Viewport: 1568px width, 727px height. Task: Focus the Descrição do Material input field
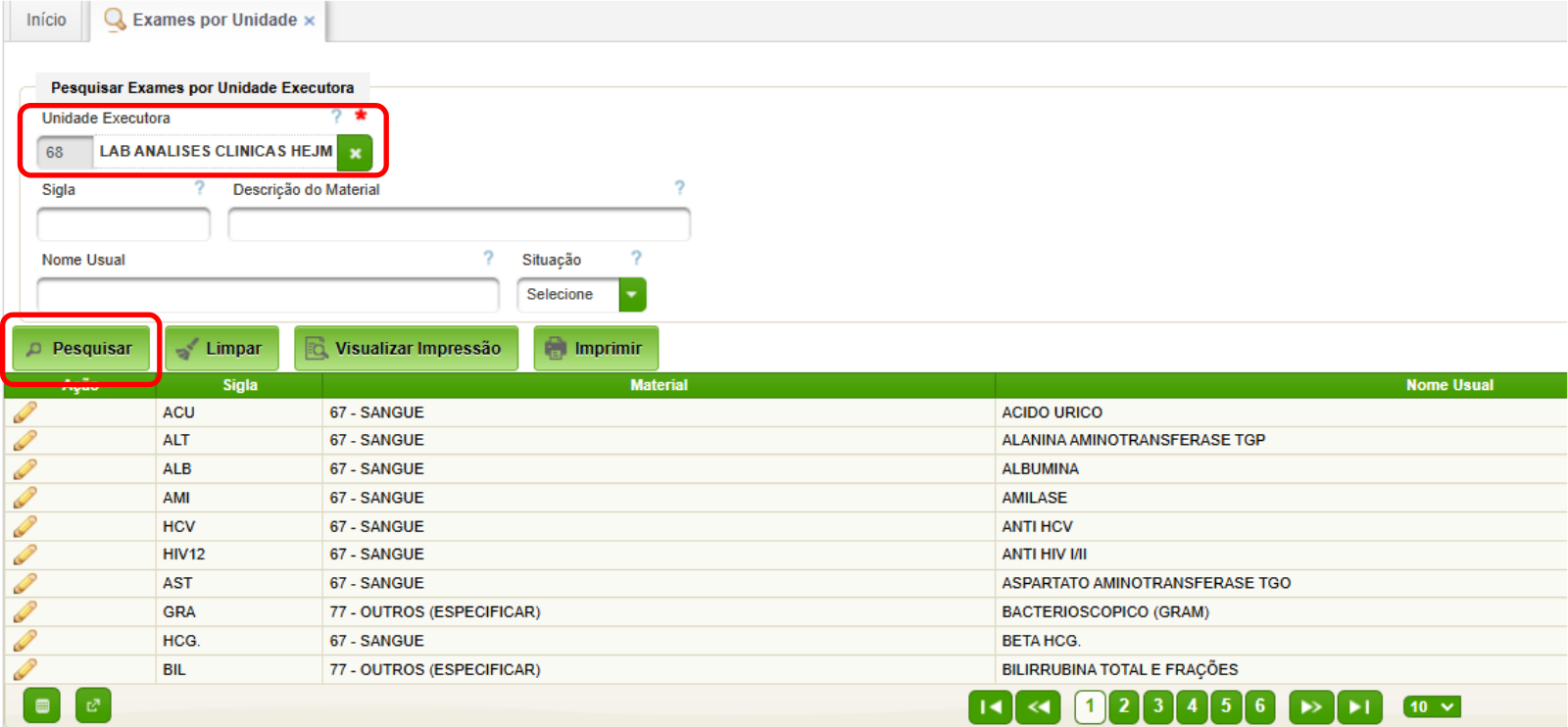[459, 224]
